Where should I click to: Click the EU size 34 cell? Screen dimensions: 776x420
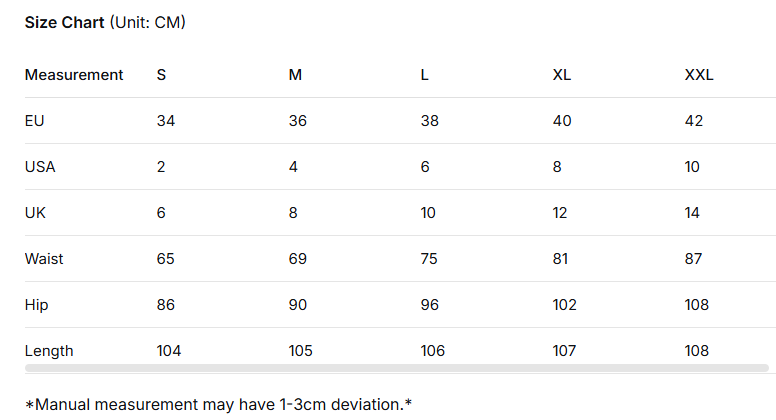[165, 121]
